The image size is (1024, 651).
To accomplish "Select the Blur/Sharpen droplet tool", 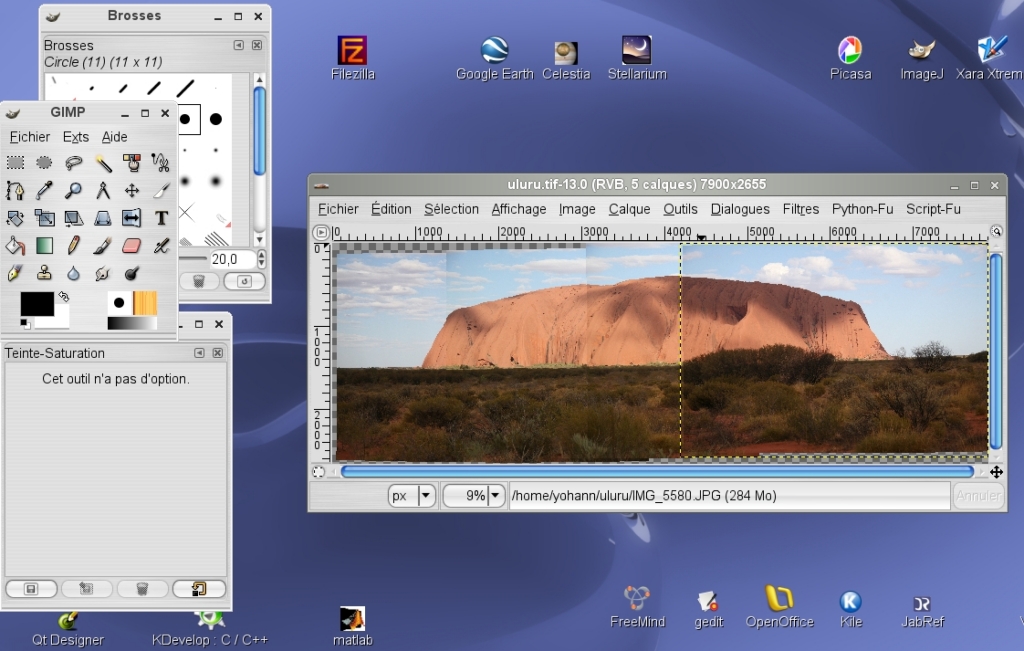I will (73, 273).
